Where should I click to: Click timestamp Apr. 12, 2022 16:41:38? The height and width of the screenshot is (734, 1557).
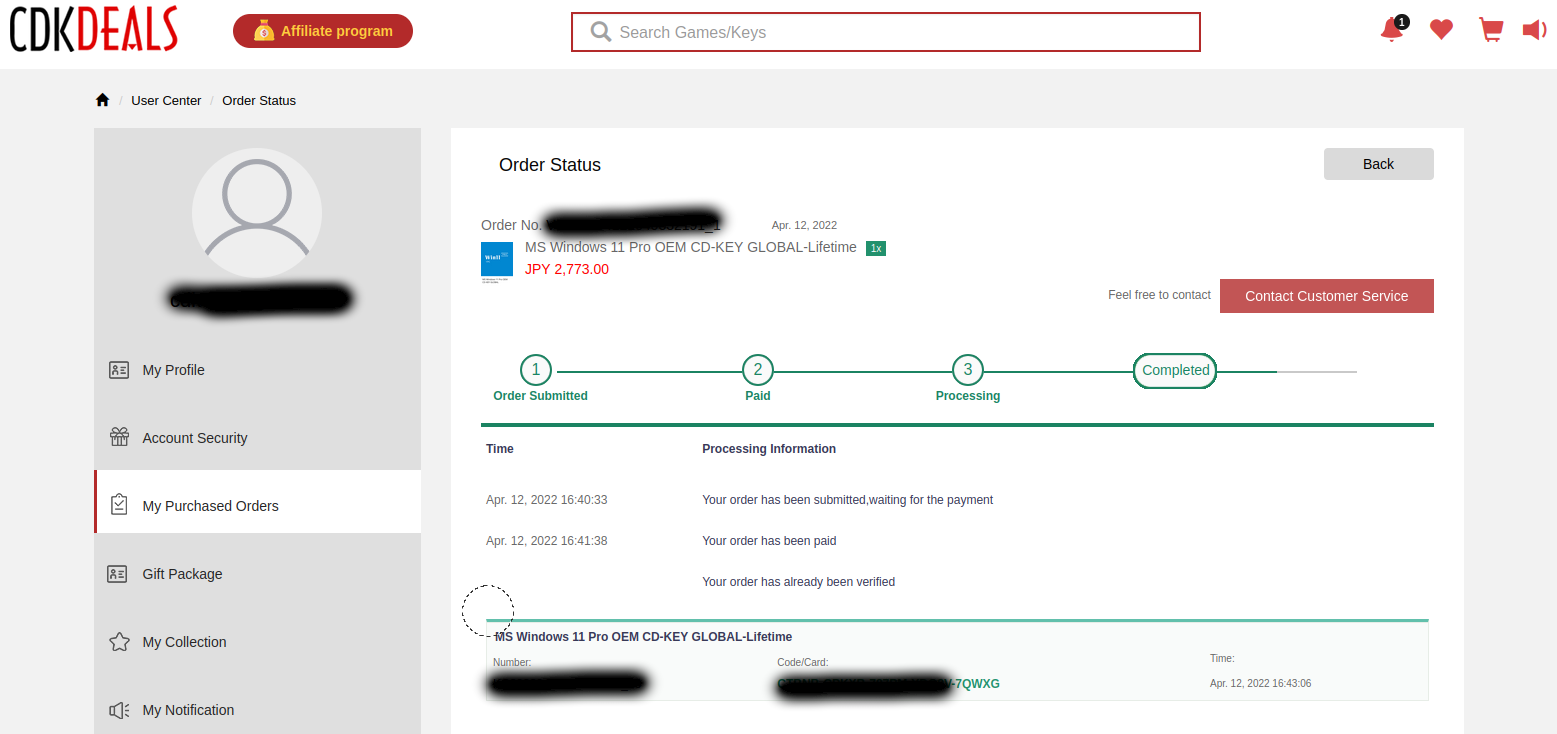click(547, 541)
